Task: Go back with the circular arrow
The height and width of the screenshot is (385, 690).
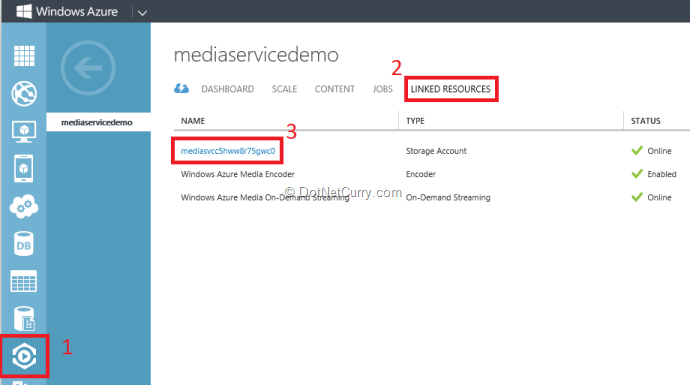Action: 88,68
